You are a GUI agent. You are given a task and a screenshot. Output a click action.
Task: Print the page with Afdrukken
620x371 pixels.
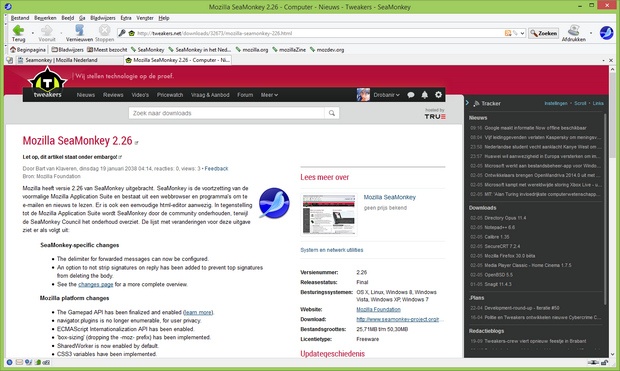(573, 33)
